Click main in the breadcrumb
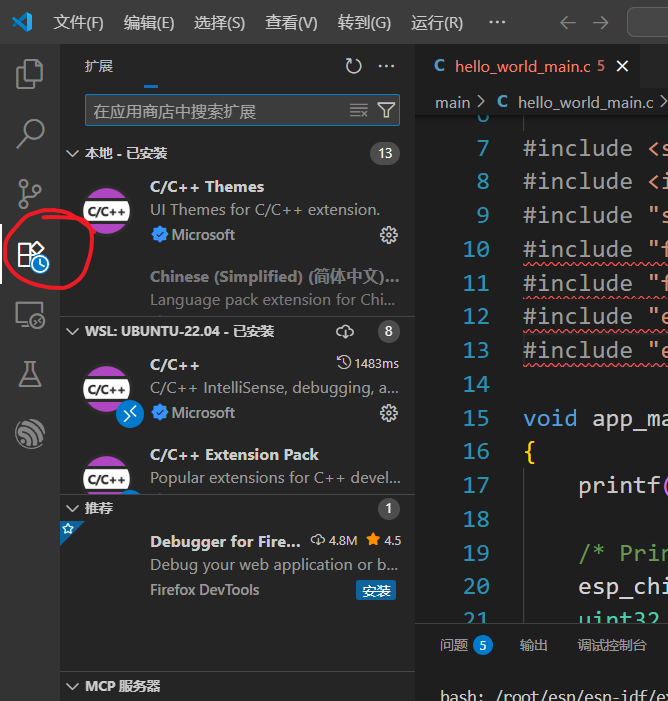 (452, 103)
